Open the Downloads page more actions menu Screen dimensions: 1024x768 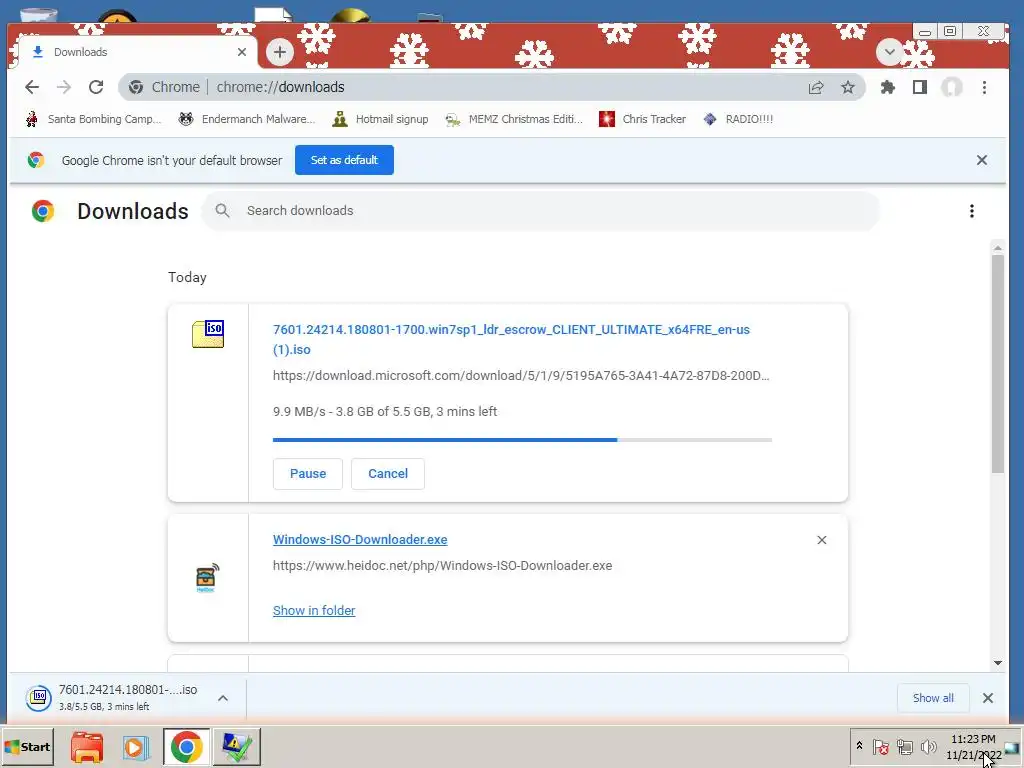pos(972,211)
